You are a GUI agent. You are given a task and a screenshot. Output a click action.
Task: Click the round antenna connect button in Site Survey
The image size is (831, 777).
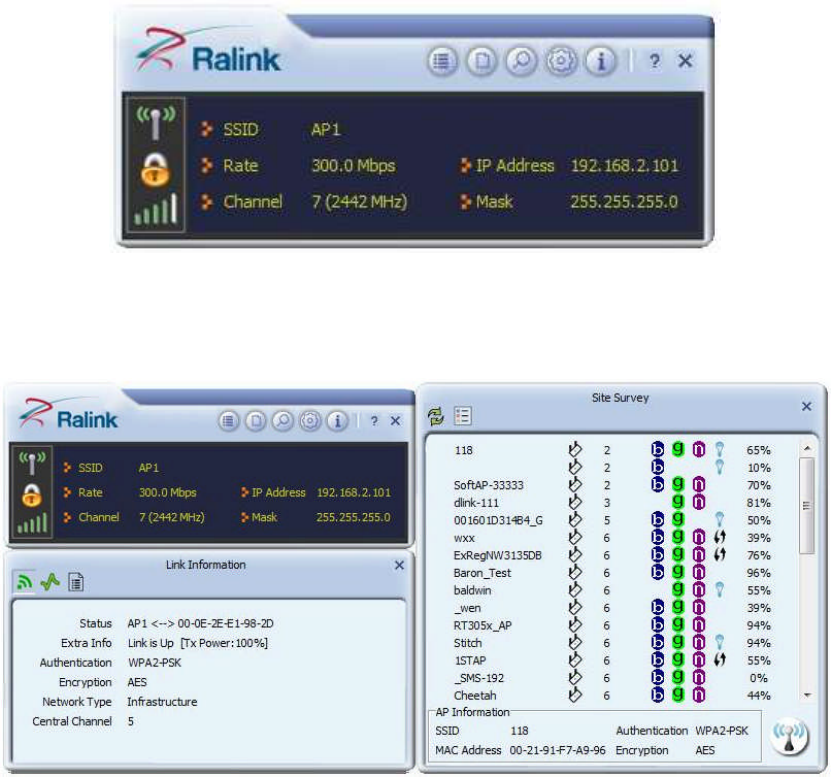(790, 738)
